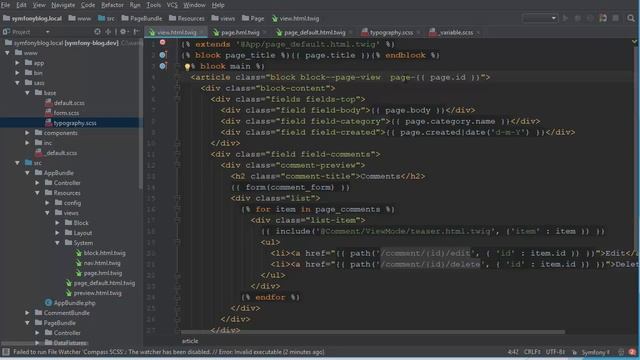Click the Run triangle icon in toolbar
The image size is (640, 360).
click(565, 18)
